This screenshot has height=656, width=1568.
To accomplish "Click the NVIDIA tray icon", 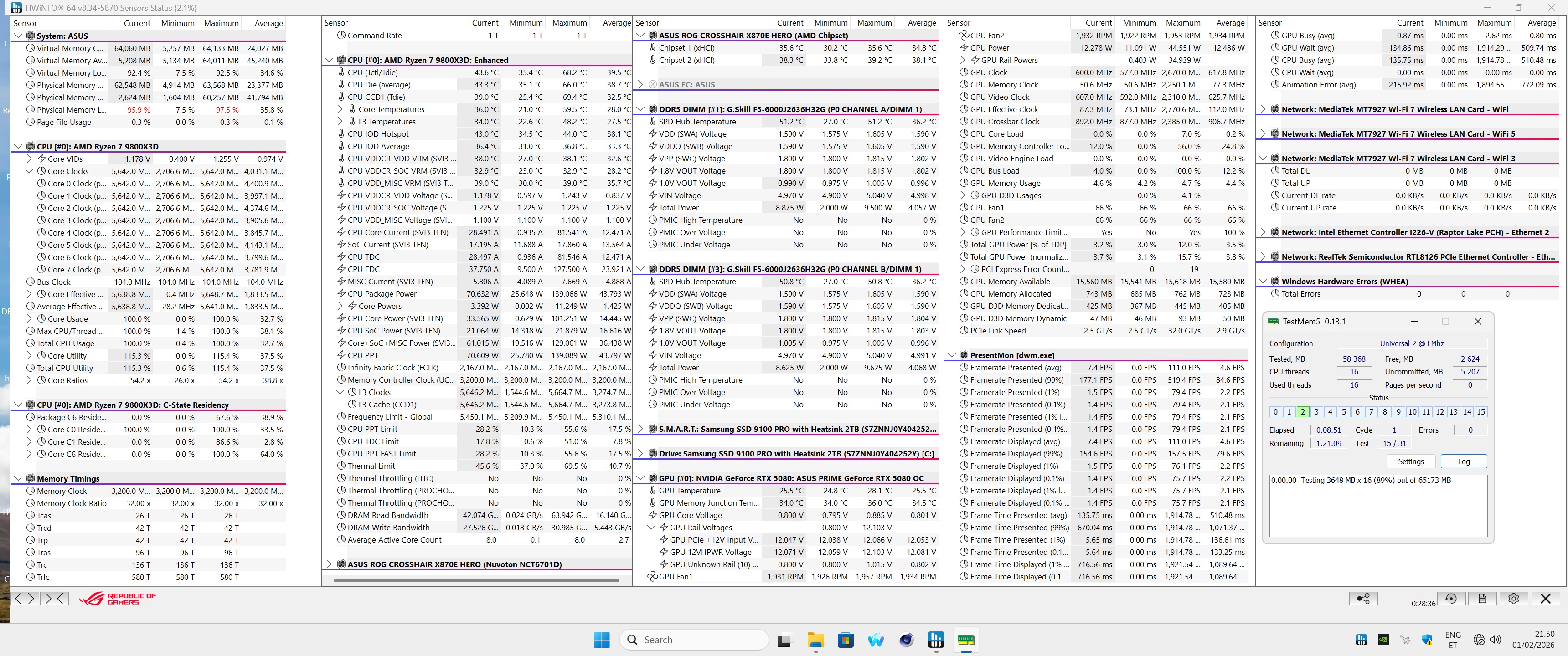I will [1383, 640].
